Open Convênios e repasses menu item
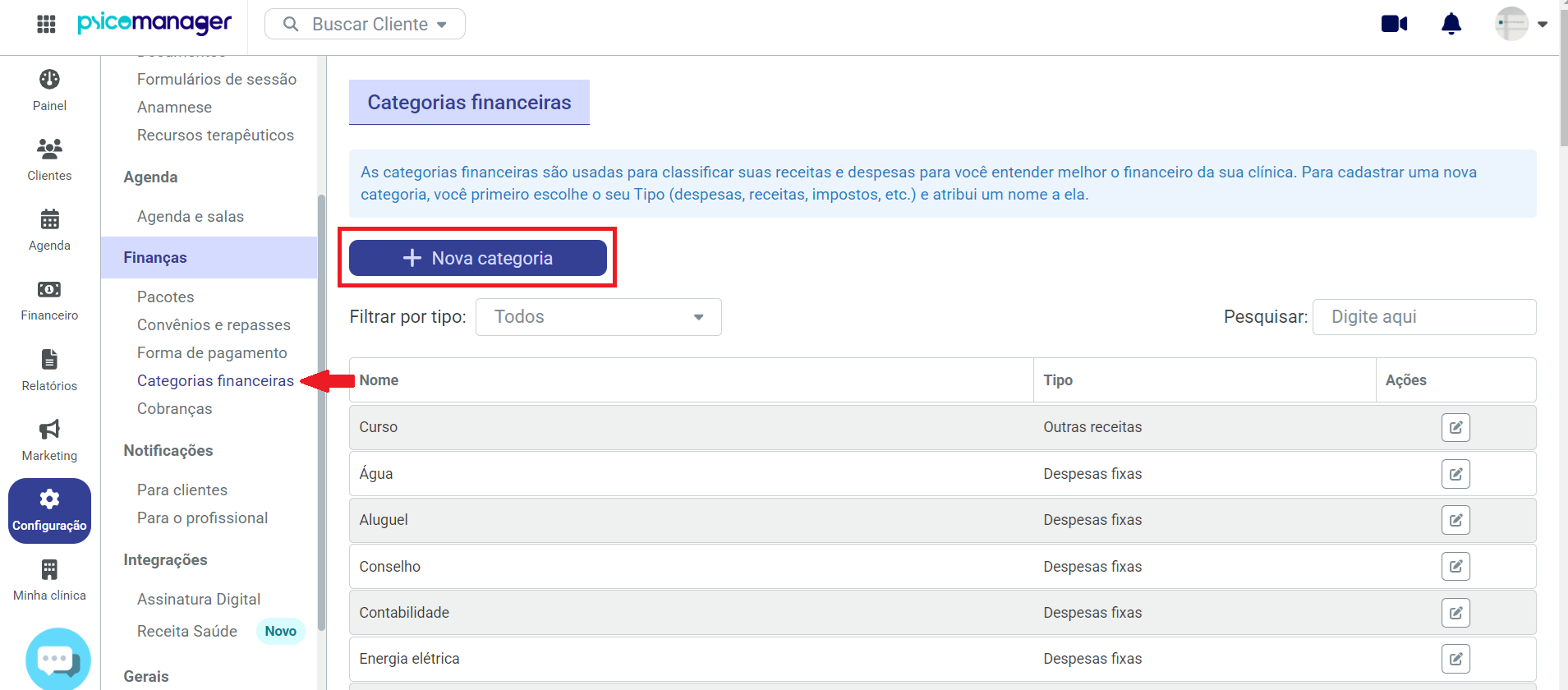 tap(214, 324)
